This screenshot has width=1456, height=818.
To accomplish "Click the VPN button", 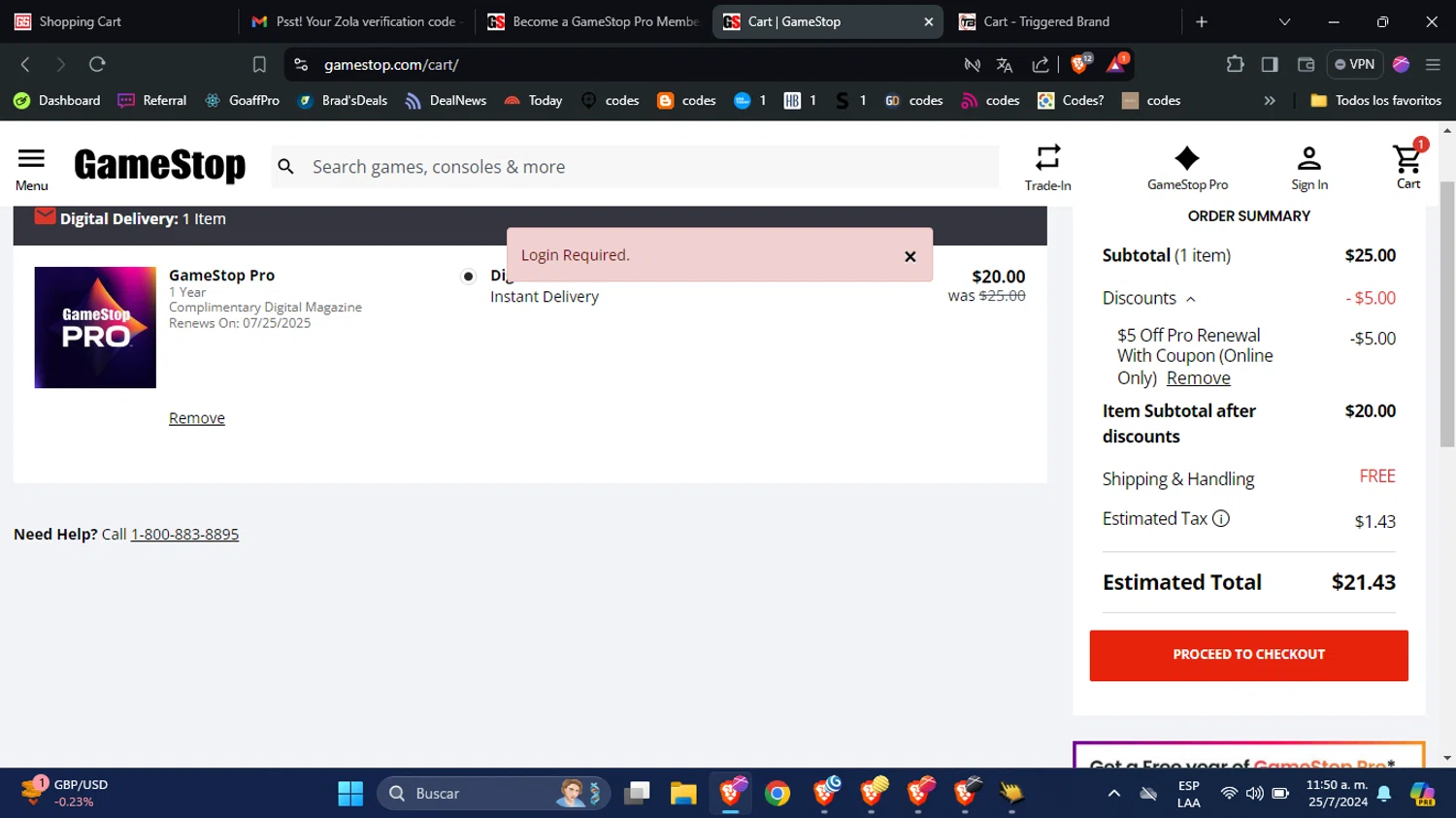I will (x=1354, y=64).
